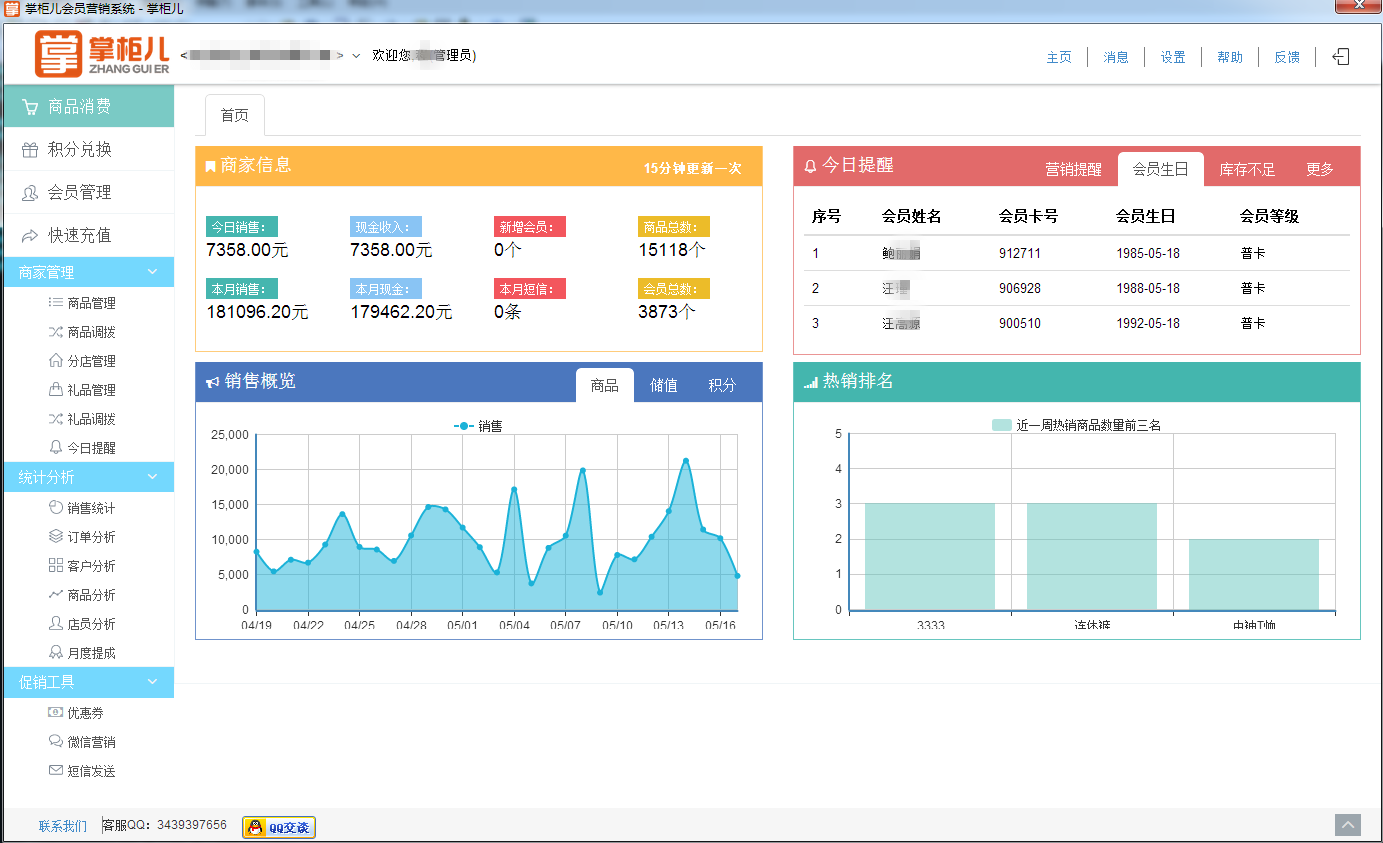
Task: Click member card number 906928
Action: (1020, 288)
